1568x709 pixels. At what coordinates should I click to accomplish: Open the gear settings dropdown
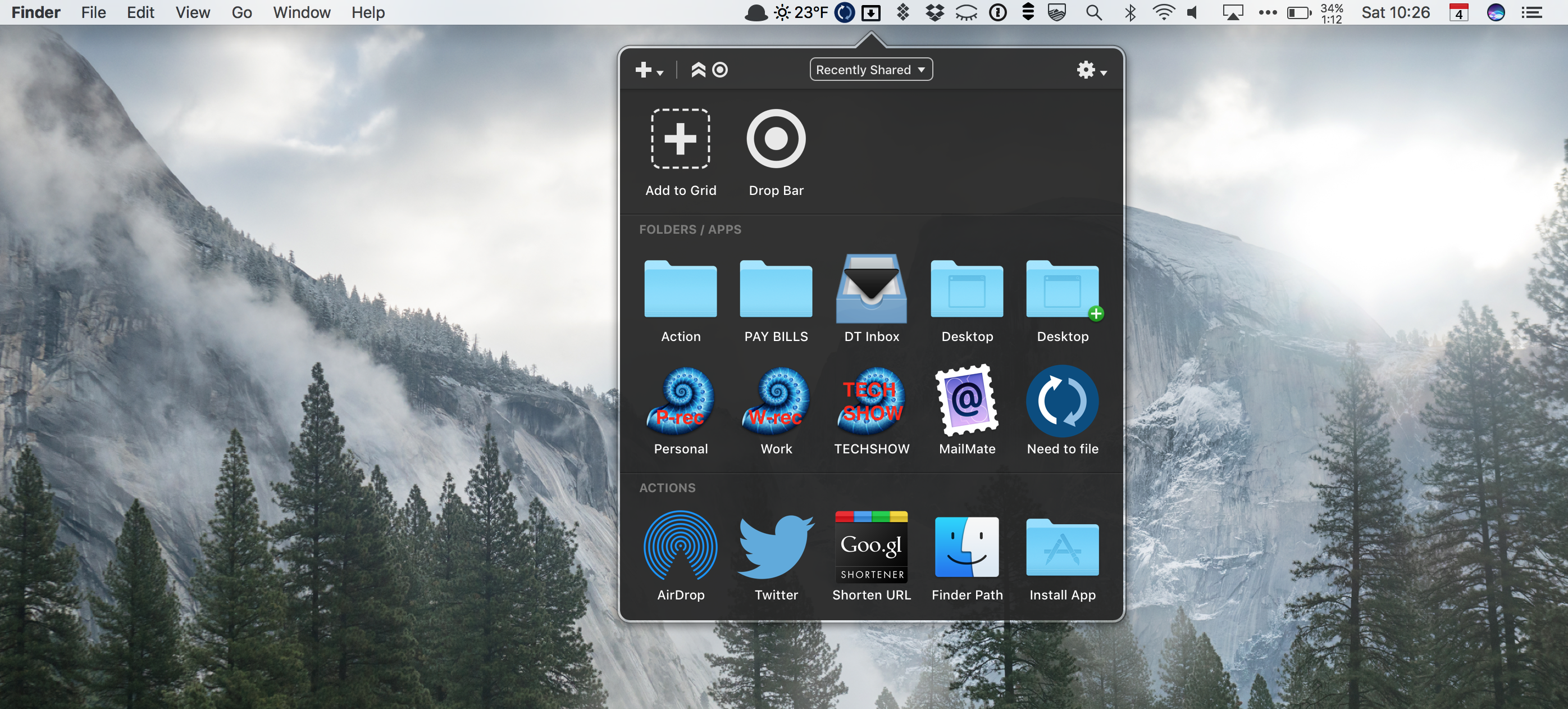1091,71
